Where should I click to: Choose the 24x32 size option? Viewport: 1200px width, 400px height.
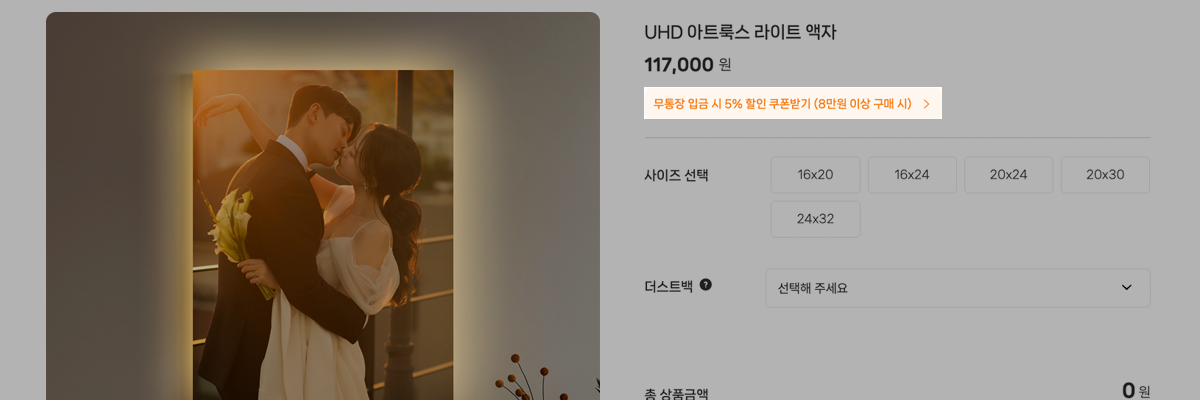pyautogui.click(x=815, y=219)
